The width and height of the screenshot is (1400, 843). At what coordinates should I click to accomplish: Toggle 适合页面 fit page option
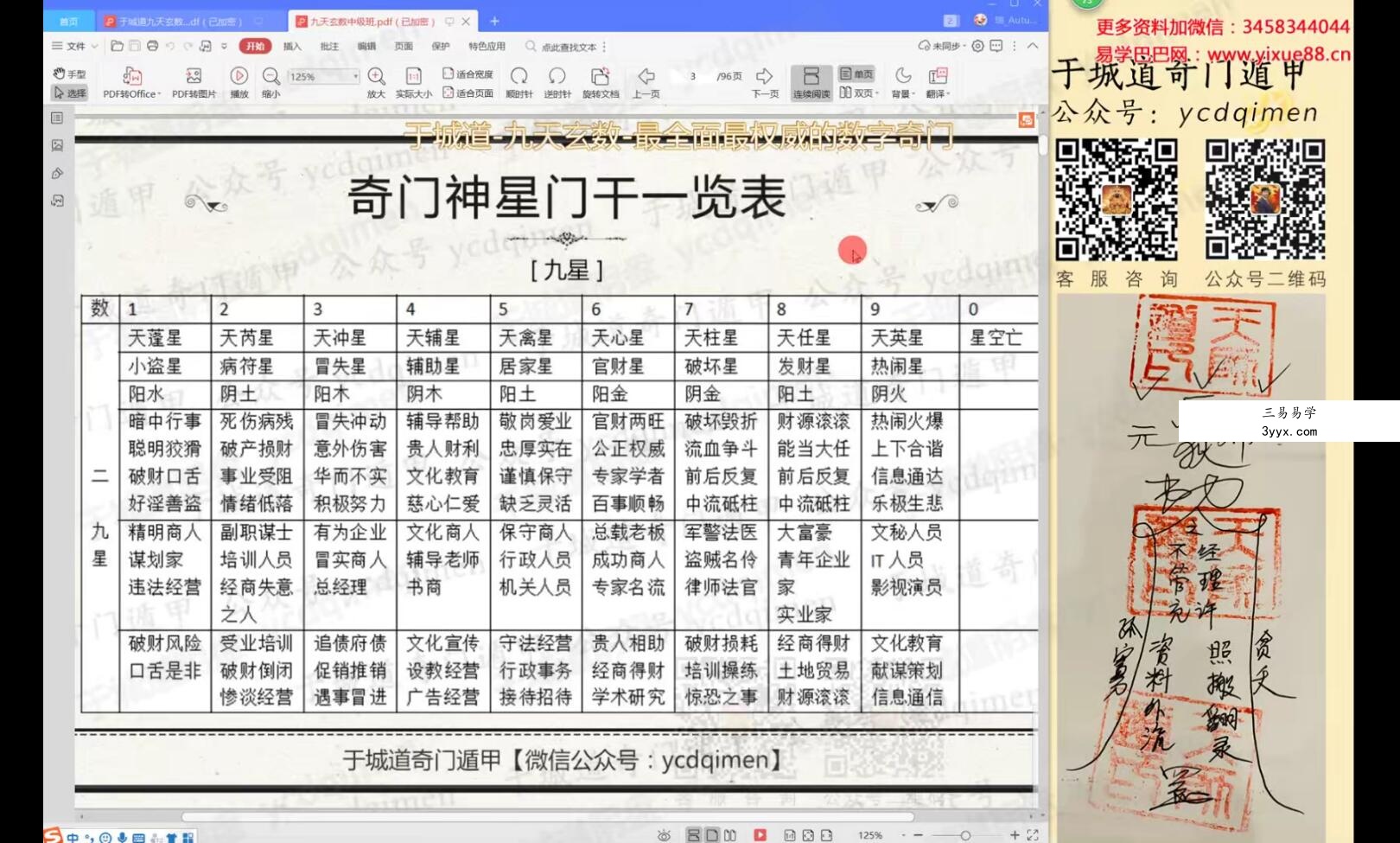pos(468,93)
